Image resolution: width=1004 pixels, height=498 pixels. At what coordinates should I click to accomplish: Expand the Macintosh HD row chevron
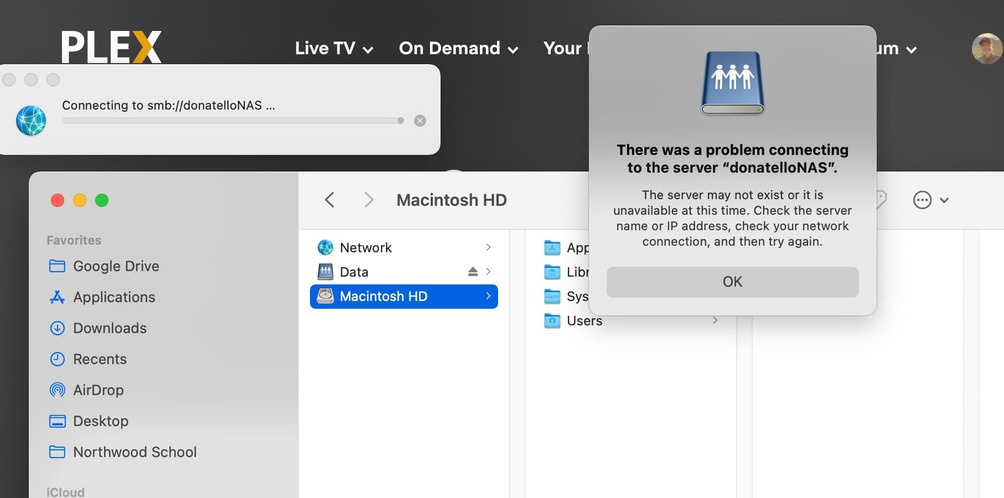click(x=489, y=296)
